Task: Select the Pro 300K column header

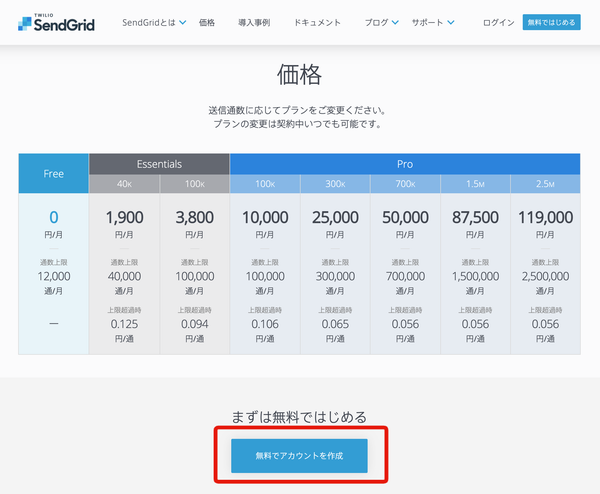Action: 335,184
